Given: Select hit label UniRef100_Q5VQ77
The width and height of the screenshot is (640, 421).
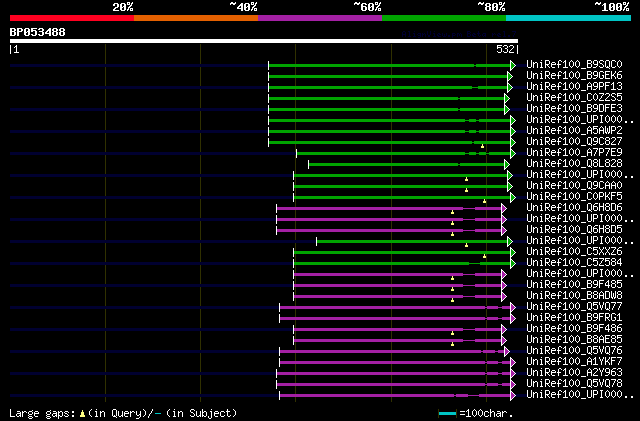Looking at the screenshot, I should pos(574,307).
